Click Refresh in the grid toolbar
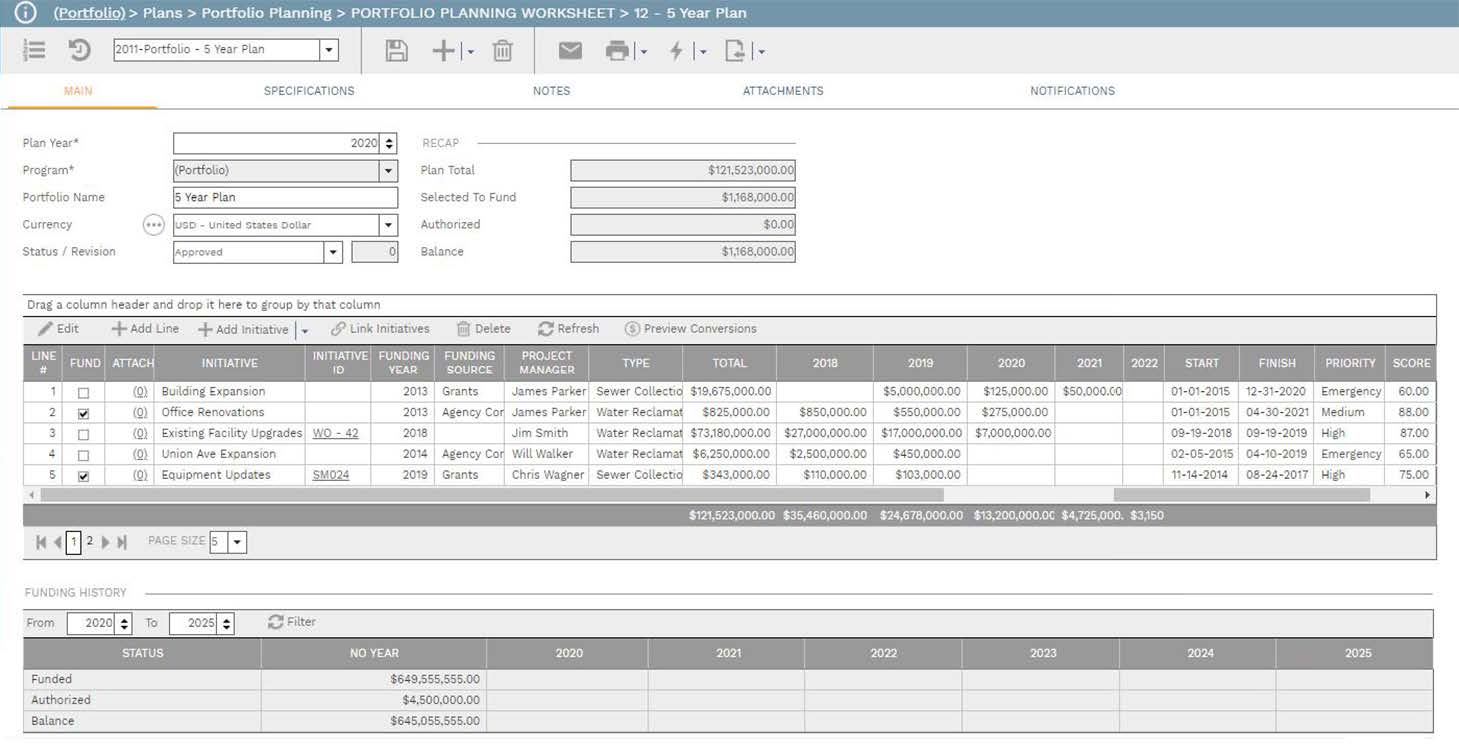 coord(568,329)
